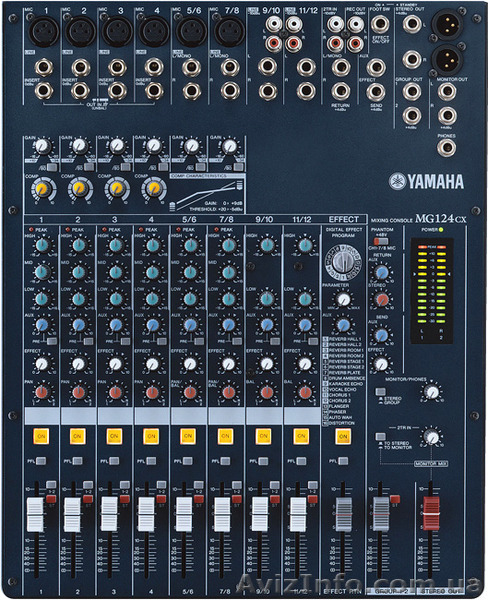The image size is (488, 600).
Task: Select channel 1 red PAN knob
Action: point(42,392)
